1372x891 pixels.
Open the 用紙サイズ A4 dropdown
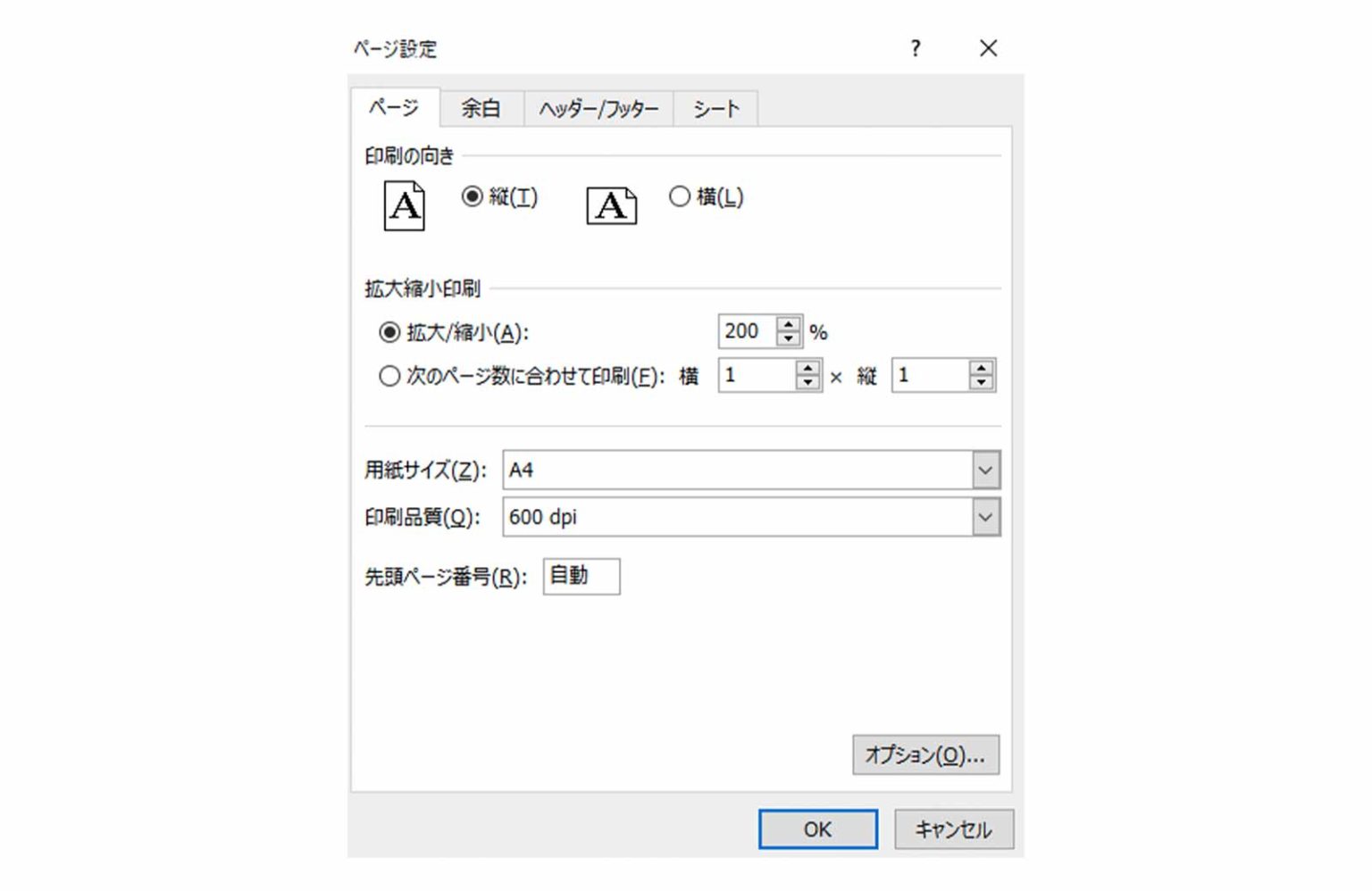pyautogui.click(x=985, y=470)
